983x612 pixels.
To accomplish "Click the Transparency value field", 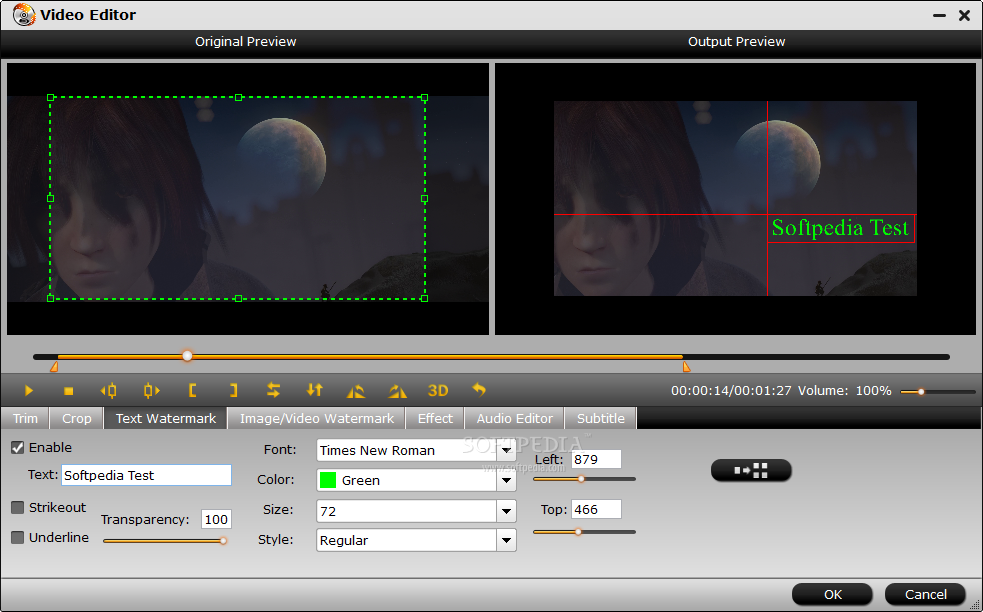I will pos(216,519).
